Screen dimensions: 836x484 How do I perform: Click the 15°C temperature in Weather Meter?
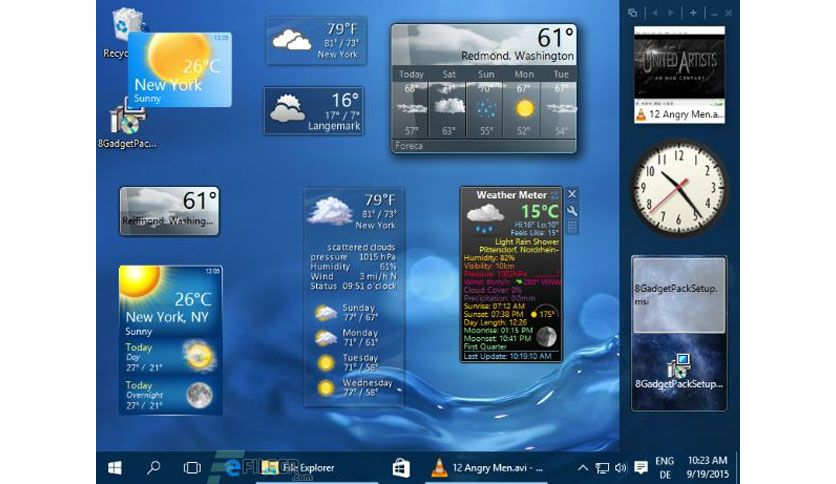[x=540, y=212]
